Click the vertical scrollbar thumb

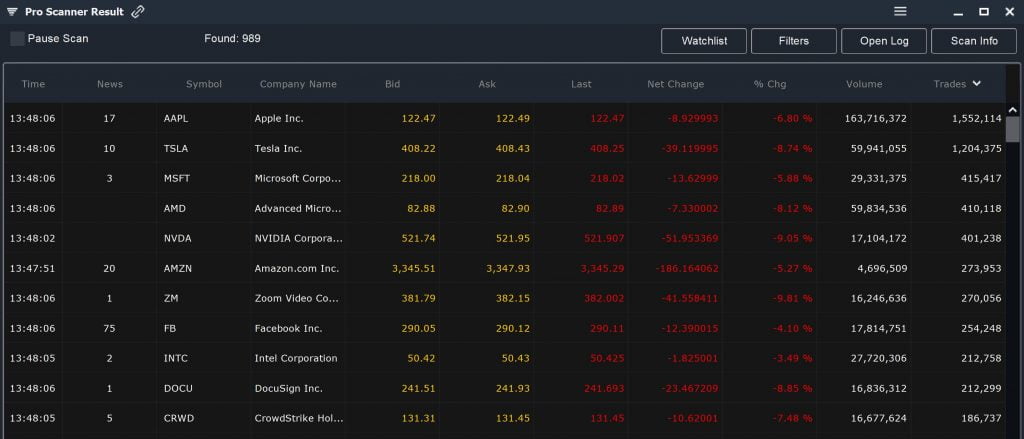1013,129
